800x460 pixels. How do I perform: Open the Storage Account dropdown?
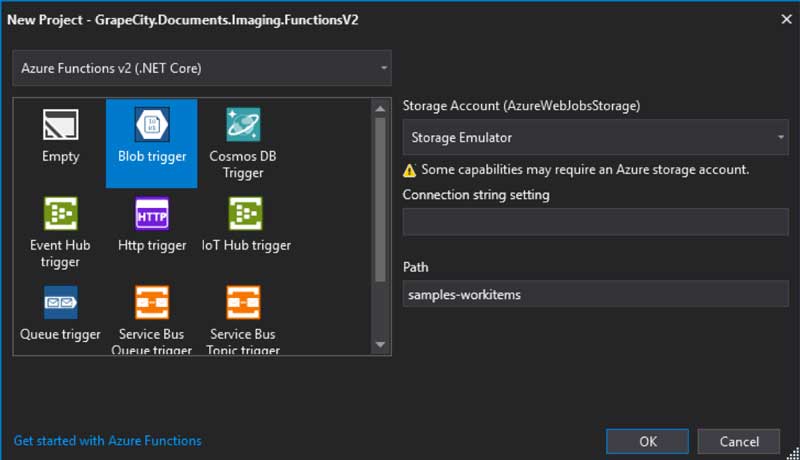pos(595,137)
